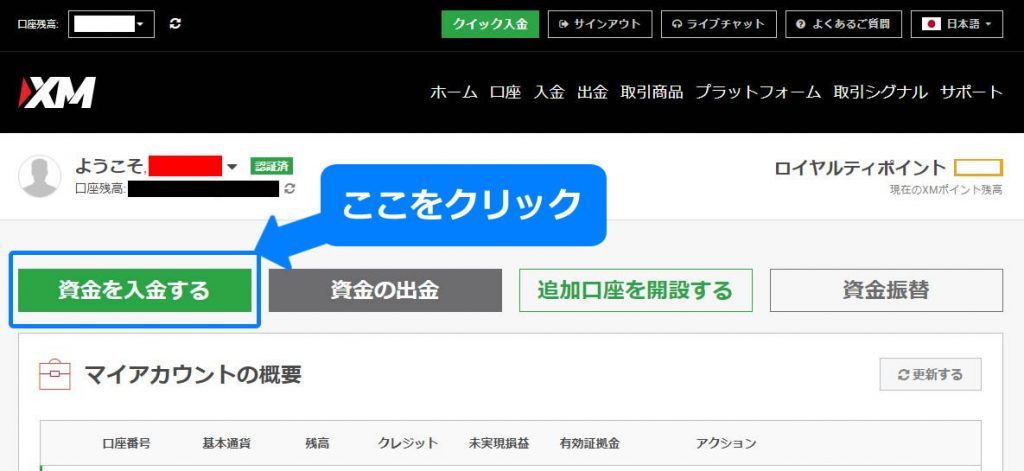Image resolution: width=1024 pixels, height=471 pixels.
Task: Click the 資金振替 button
Action: (886, 290)
